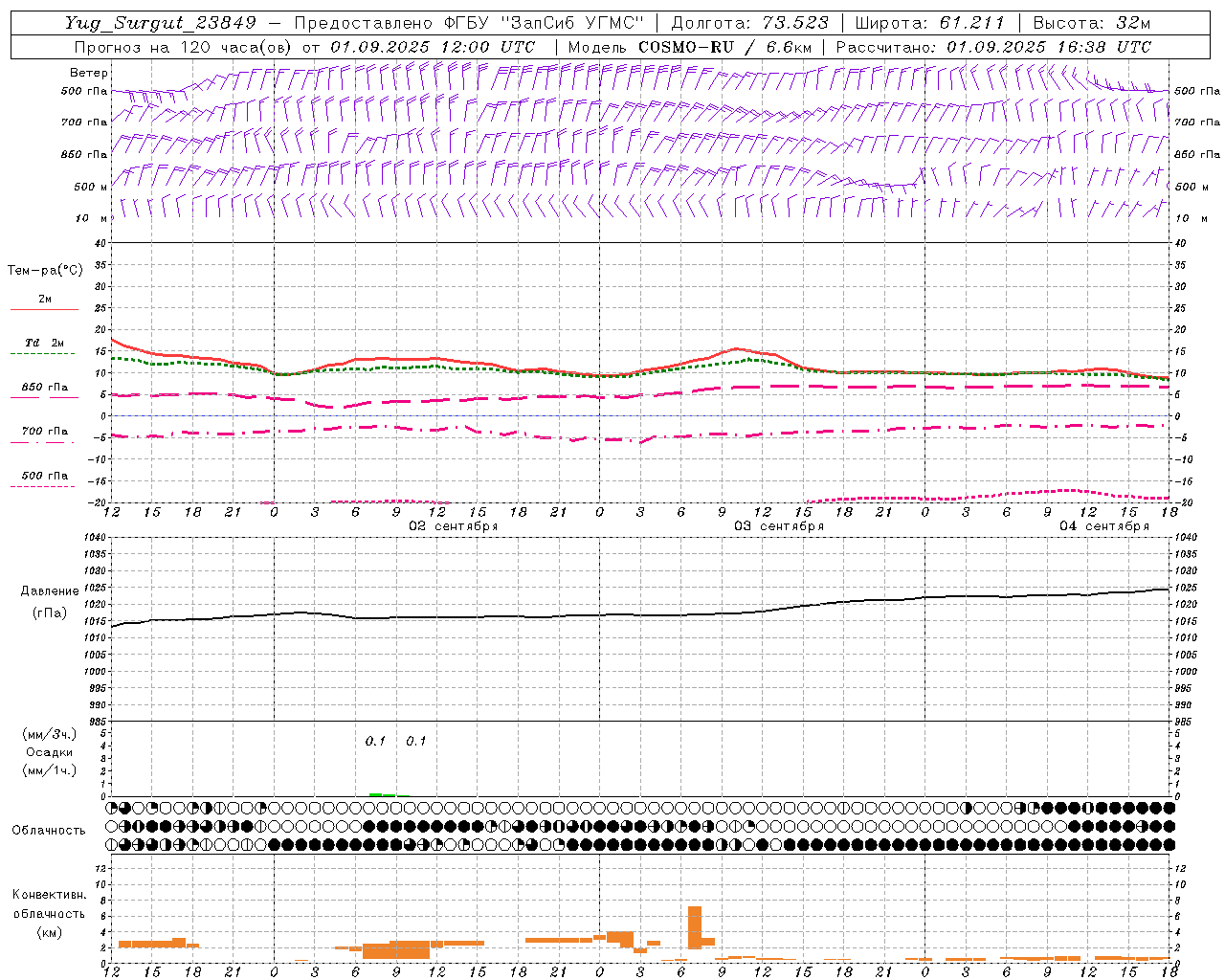Click the 'Ветер' wind panel label

click(89, 73)
